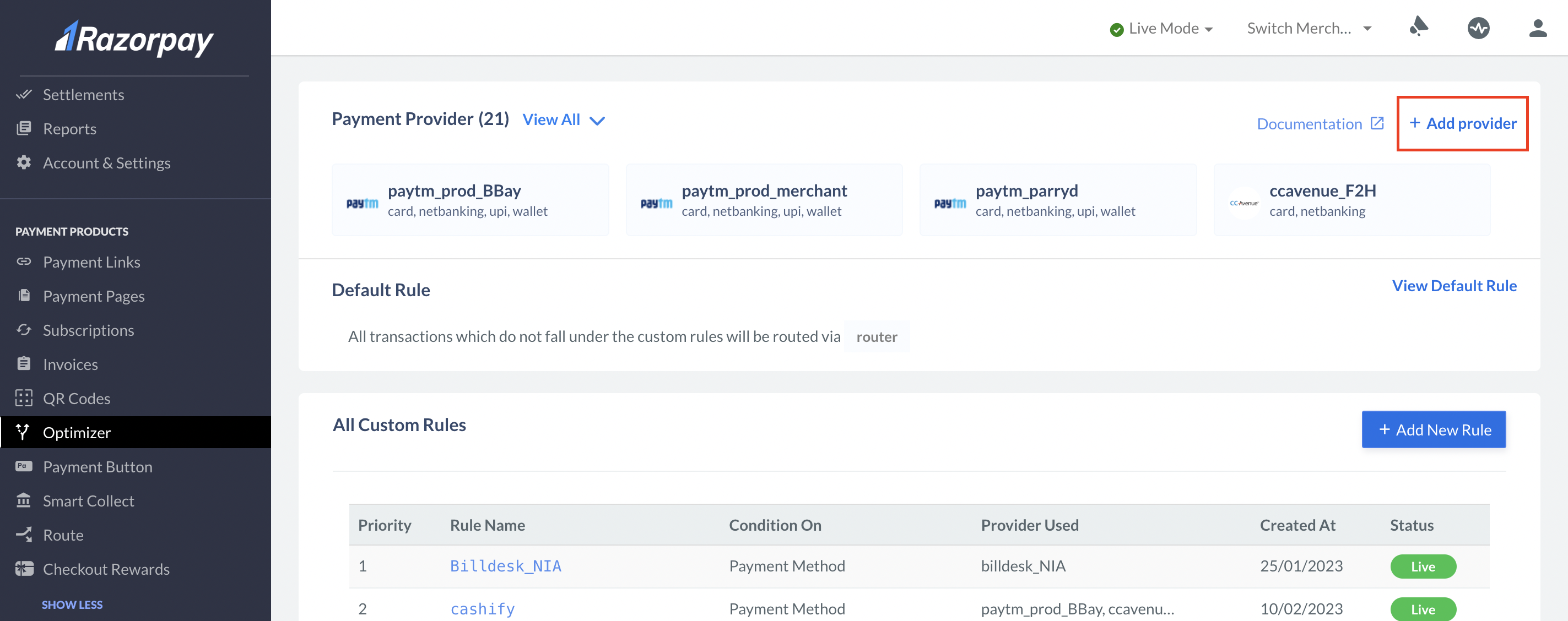Click the Paytm logo on paytm_prod_merchant

[x=656, y=203]
